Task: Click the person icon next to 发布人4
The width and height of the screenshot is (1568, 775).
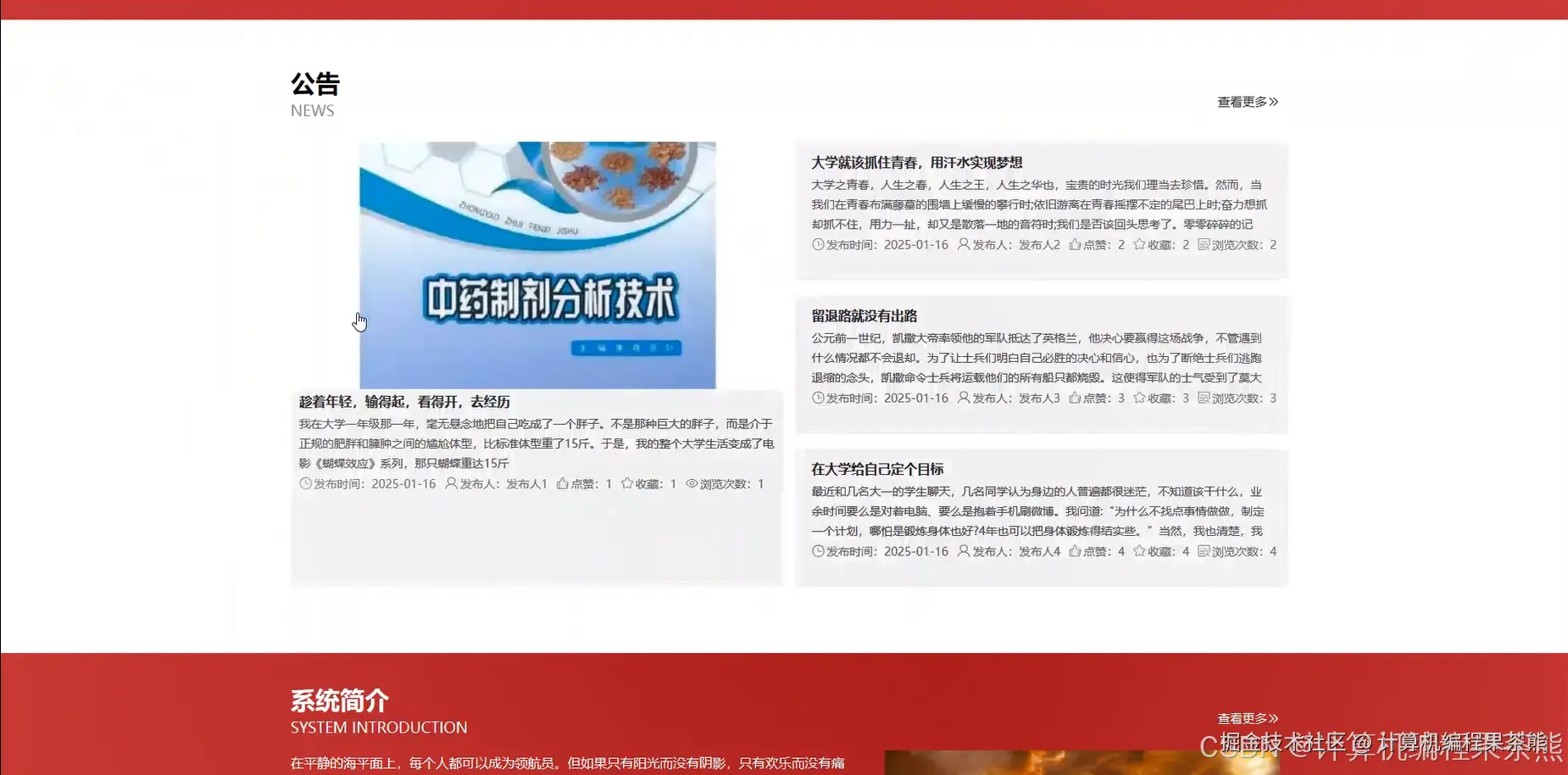Action: coord(963,551)
